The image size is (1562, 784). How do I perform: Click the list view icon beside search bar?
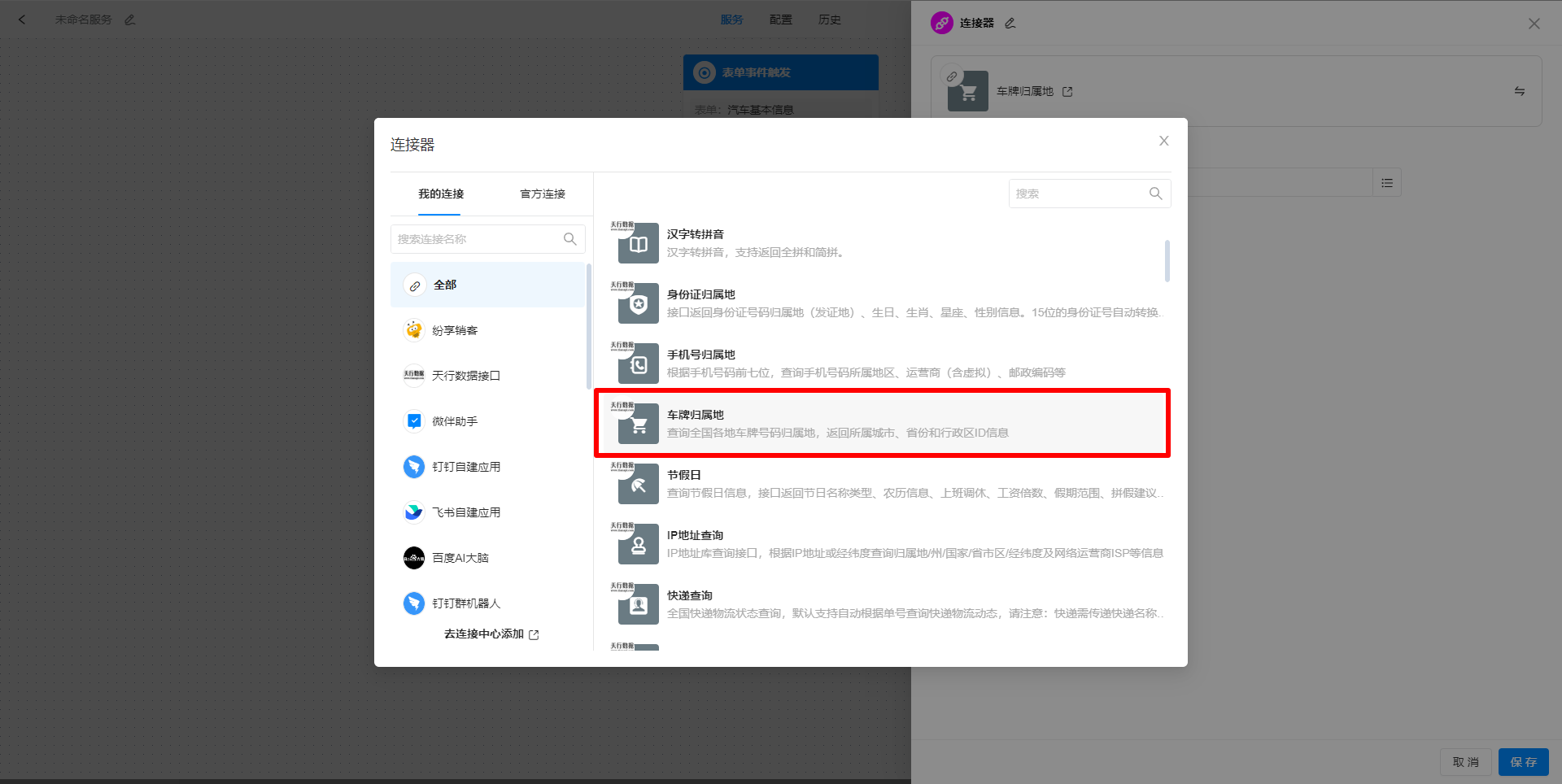1387,182
